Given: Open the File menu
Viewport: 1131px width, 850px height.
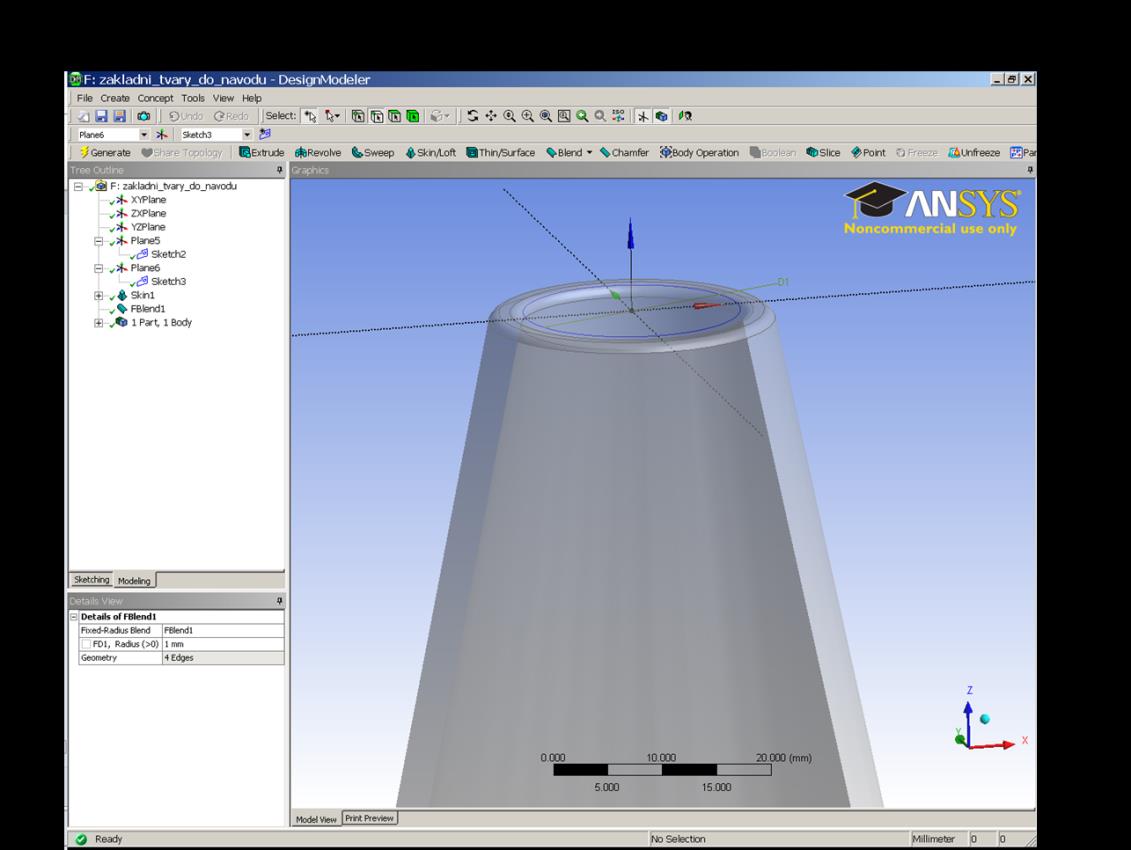Looking at the screenshot, I should pyautogui.click(x=84, y=98).
